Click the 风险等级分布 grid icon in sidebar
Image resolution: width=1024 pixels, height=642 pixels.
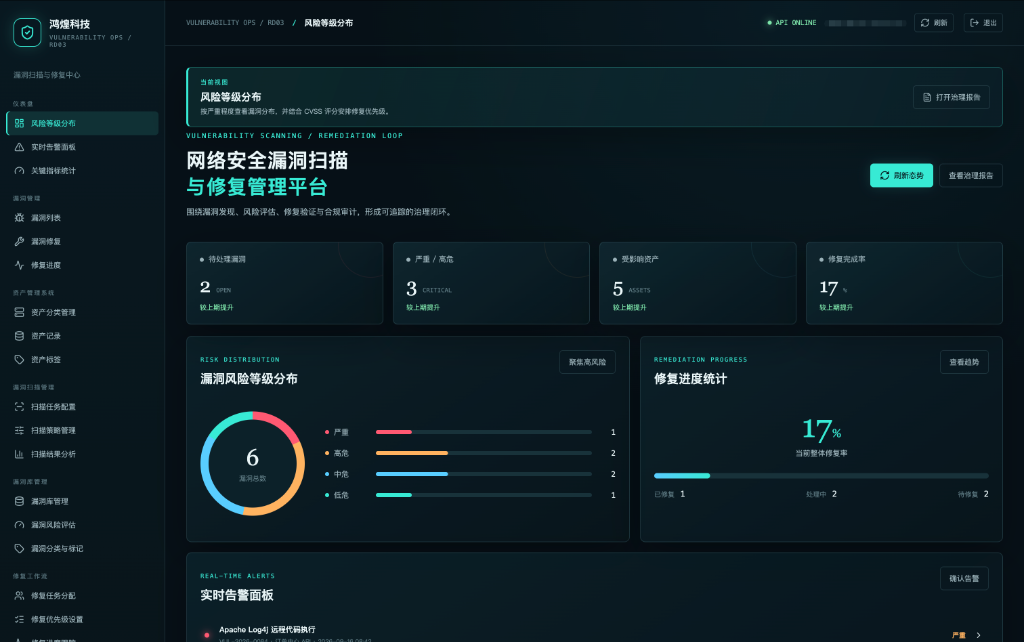[20, 123]
